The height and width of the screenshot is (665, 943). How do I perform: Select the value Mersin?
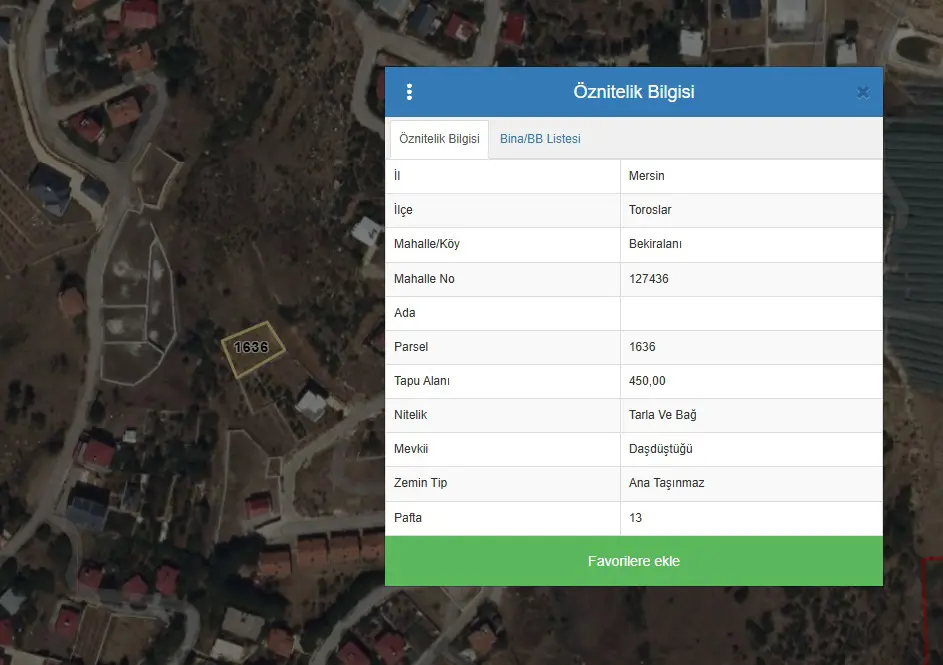tap(647, 176)
